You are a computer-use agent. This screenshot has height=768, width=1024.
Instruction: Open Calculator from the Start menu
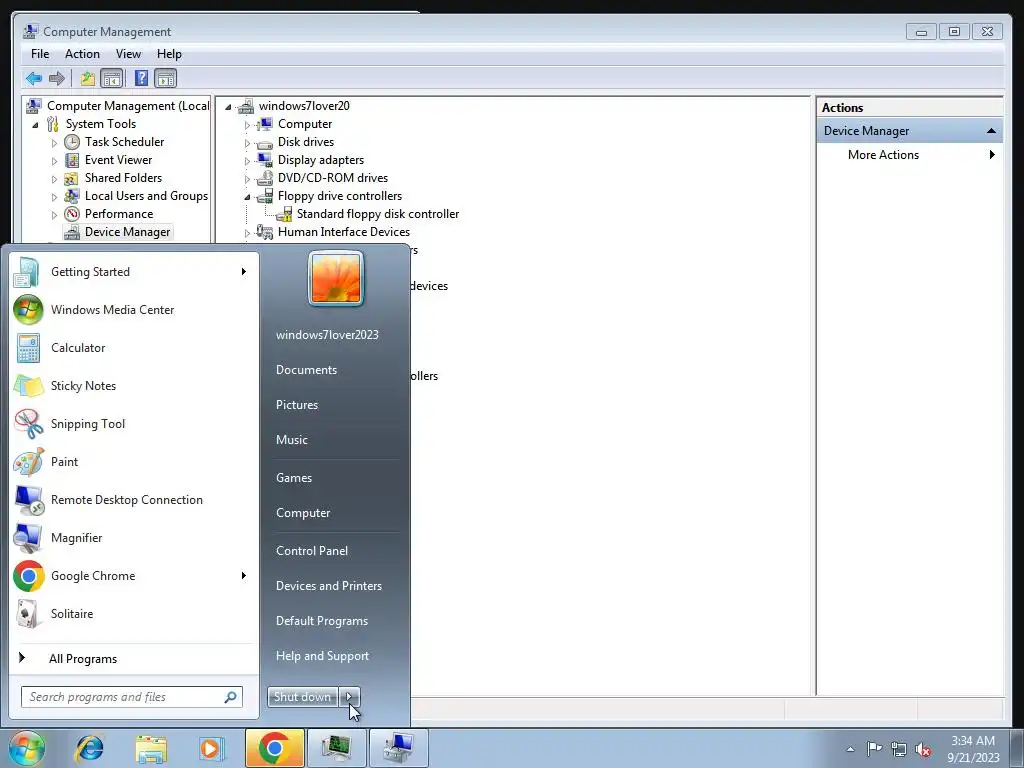pos(133,347)
